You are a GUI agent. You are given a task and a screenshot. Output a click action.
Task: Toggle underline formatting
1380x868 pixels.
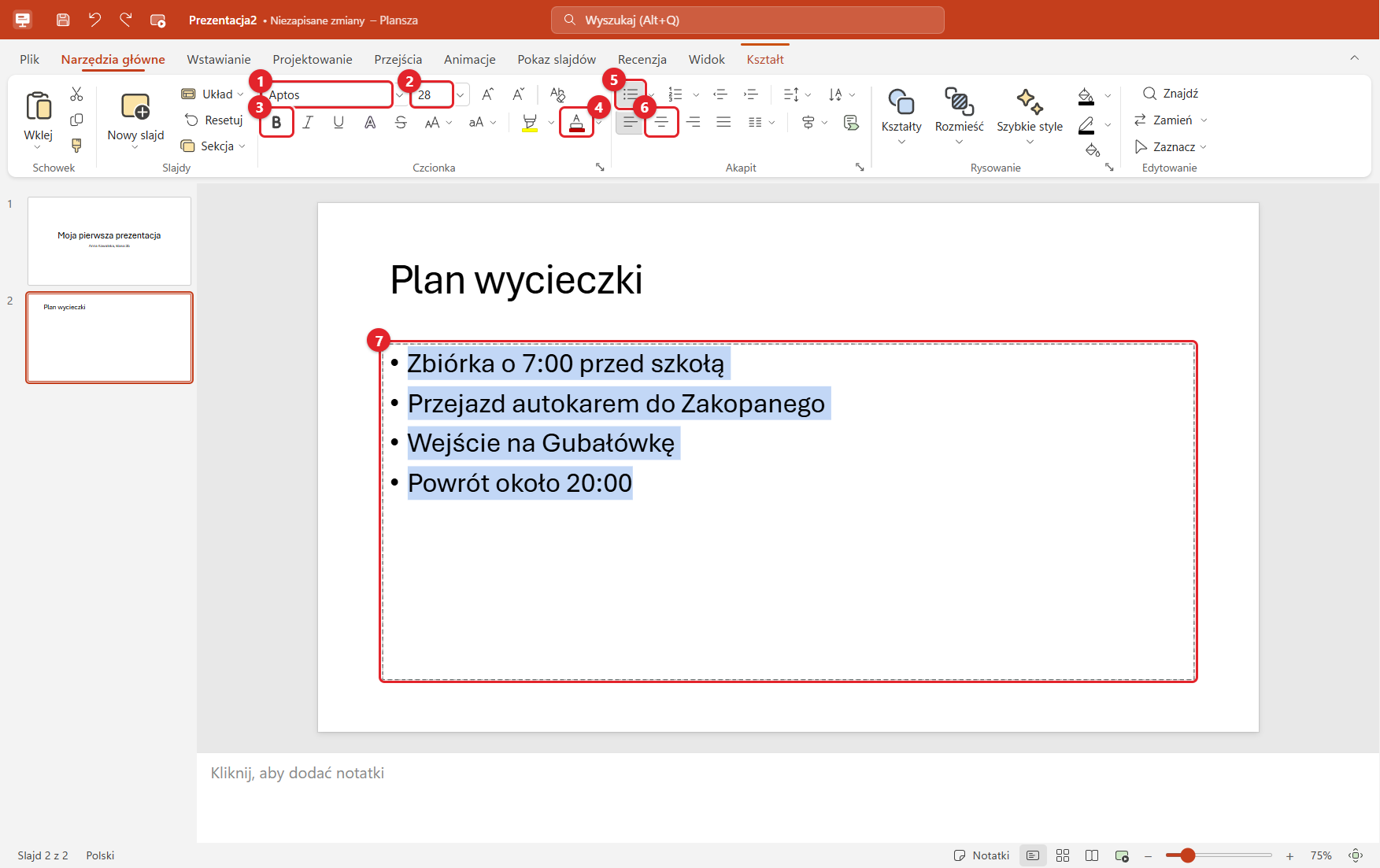click(x=339, y=122)
